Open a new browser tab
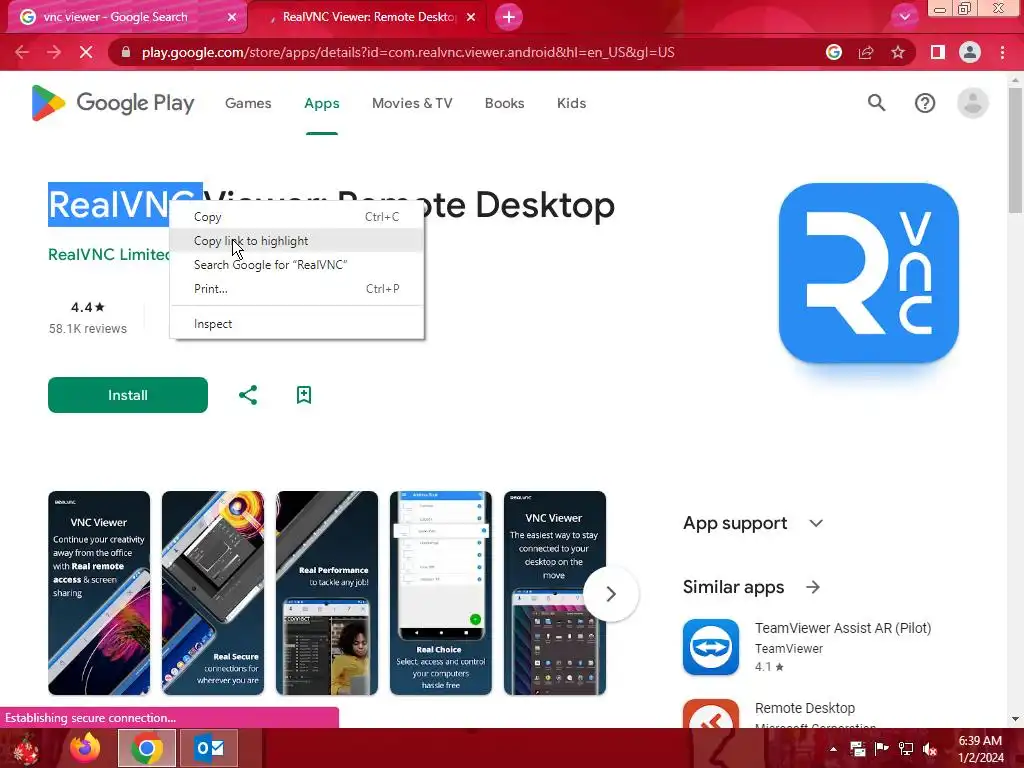 point(509,17)
